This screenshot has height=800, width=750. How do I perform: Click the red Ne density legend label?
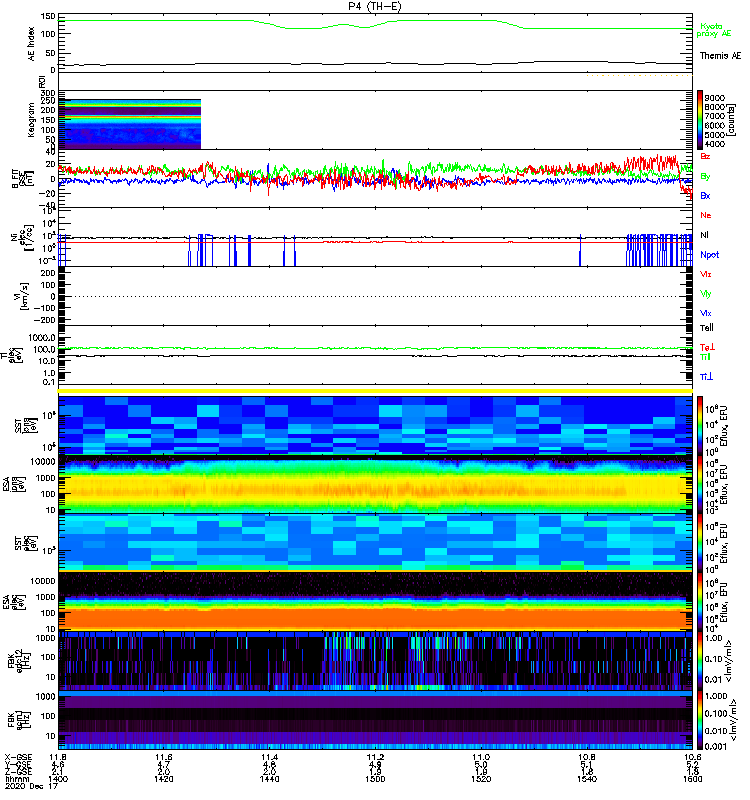pyautogui.click(x=706, y=215)
